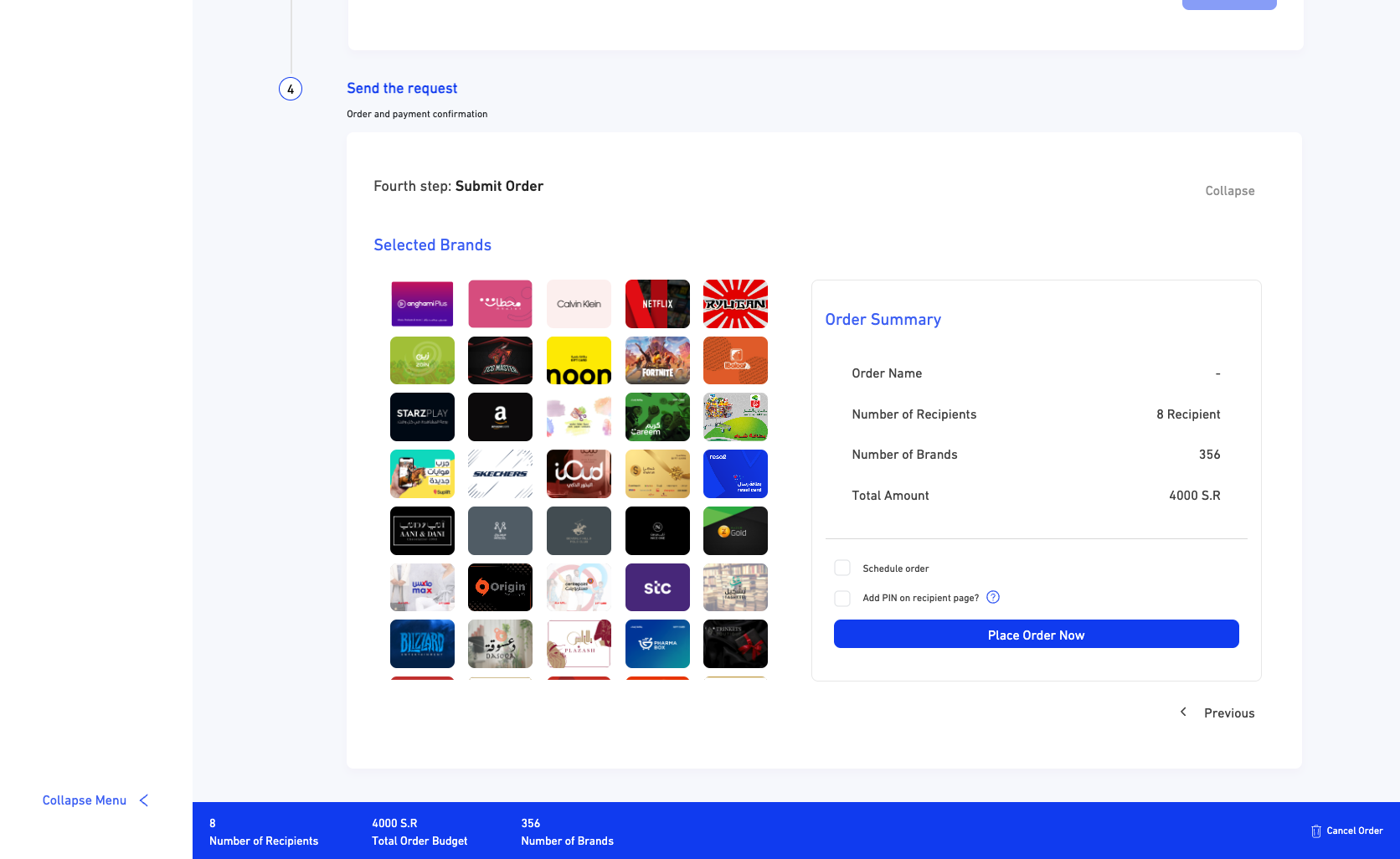
Task: Click the Total Amount 4000 S.R value
Action: pos(1194,496)
